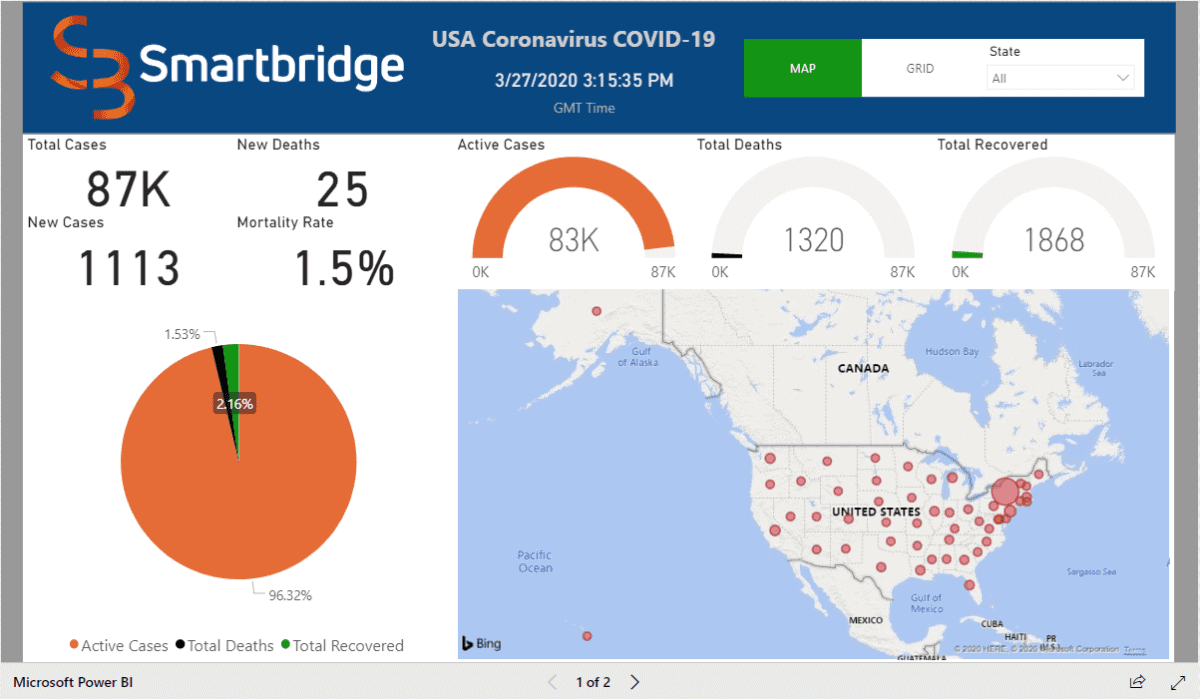Click the largest outbreak bubble near New York

pyautogui.click(x=1004, y=491)
